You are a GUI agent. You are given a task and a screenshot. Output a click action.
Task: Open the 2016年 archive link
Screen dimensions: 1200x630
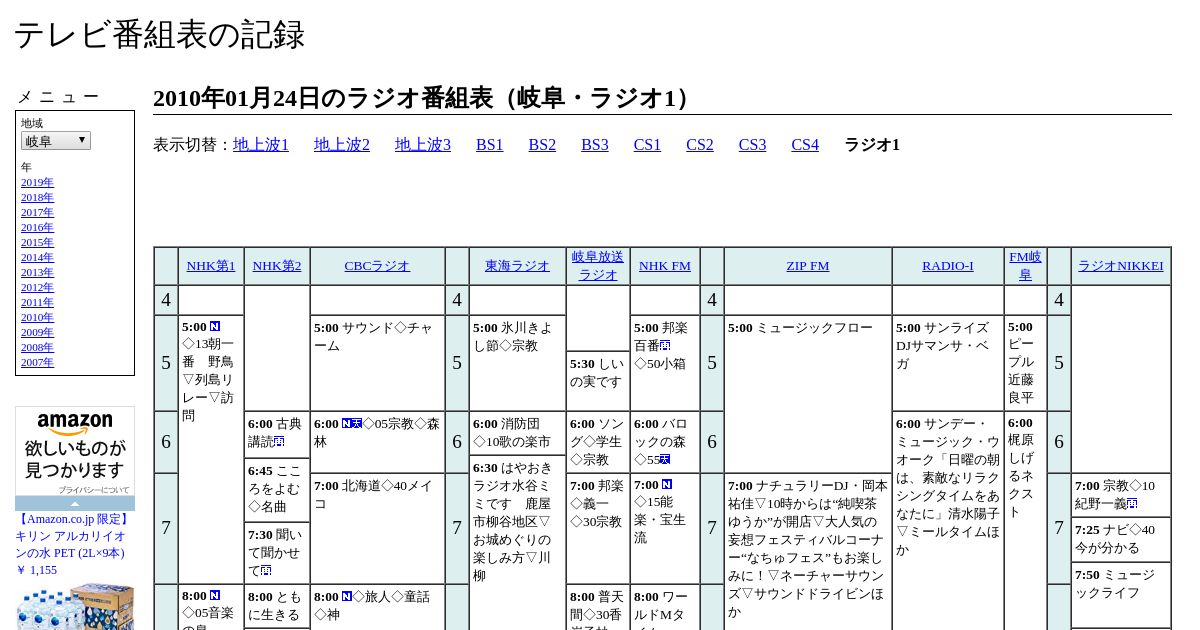37,228
